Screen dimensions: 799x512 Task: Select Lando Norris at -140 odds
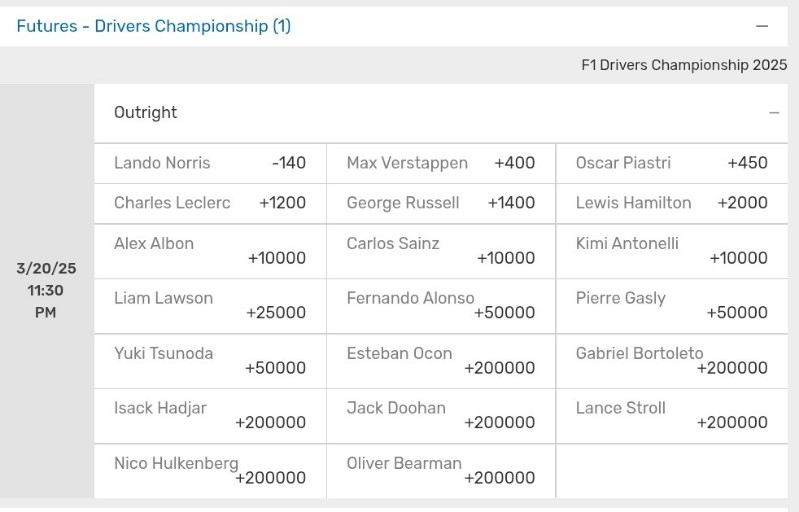[x=210, y=163]
